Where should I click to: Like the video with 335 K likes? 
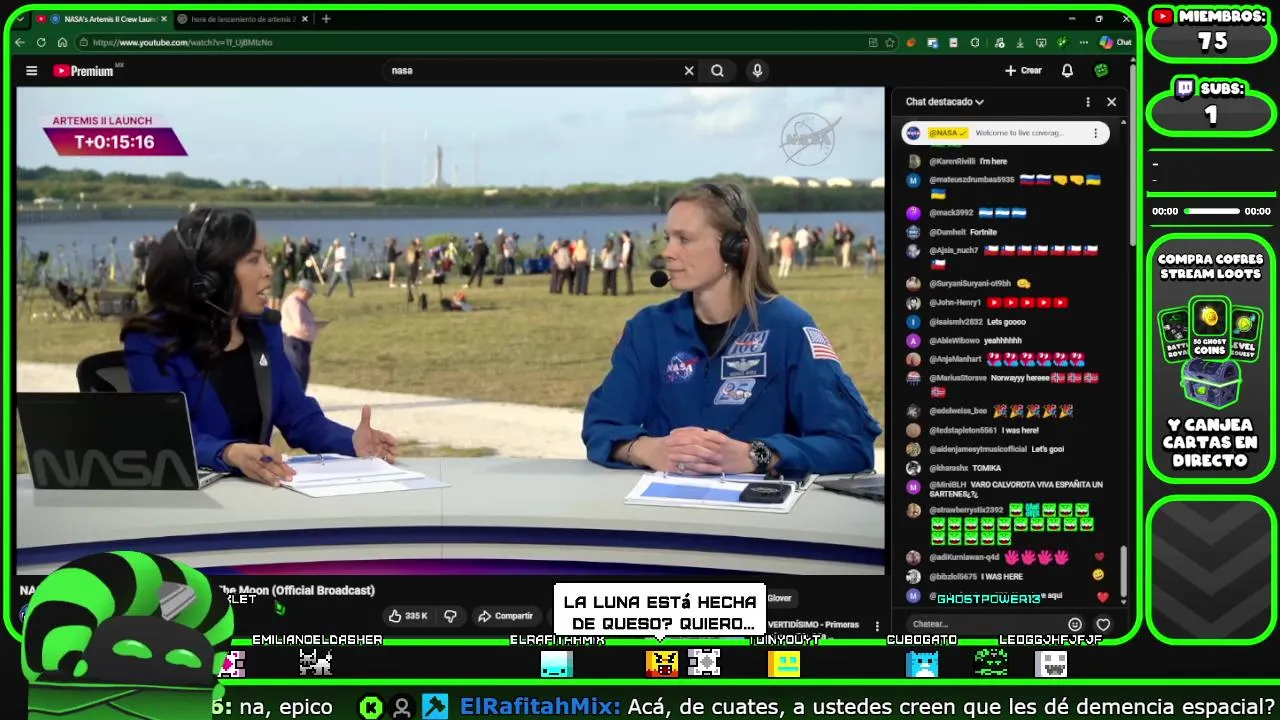click(409, 616)
